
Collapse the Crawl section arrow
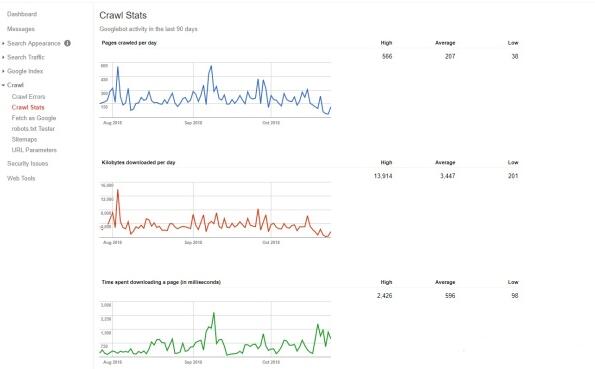[3, 85]
